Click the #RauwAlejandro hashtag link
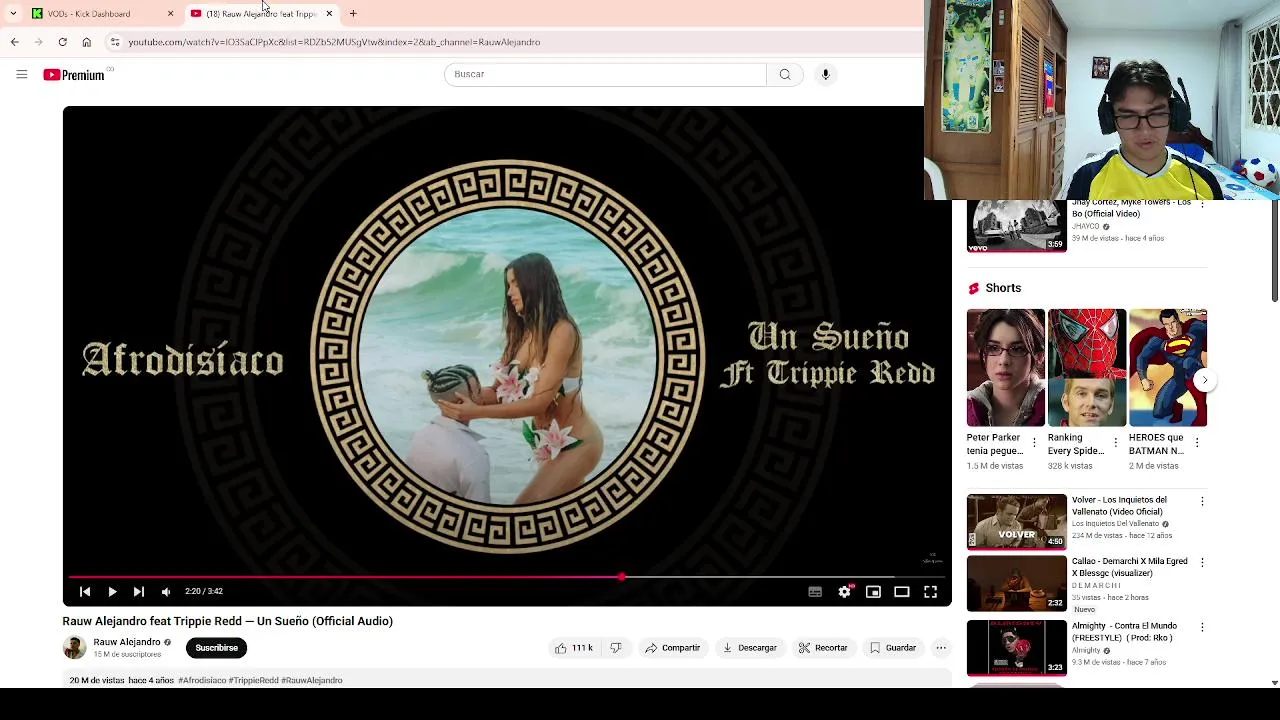The image size is (1280, 720). [312, 680]
